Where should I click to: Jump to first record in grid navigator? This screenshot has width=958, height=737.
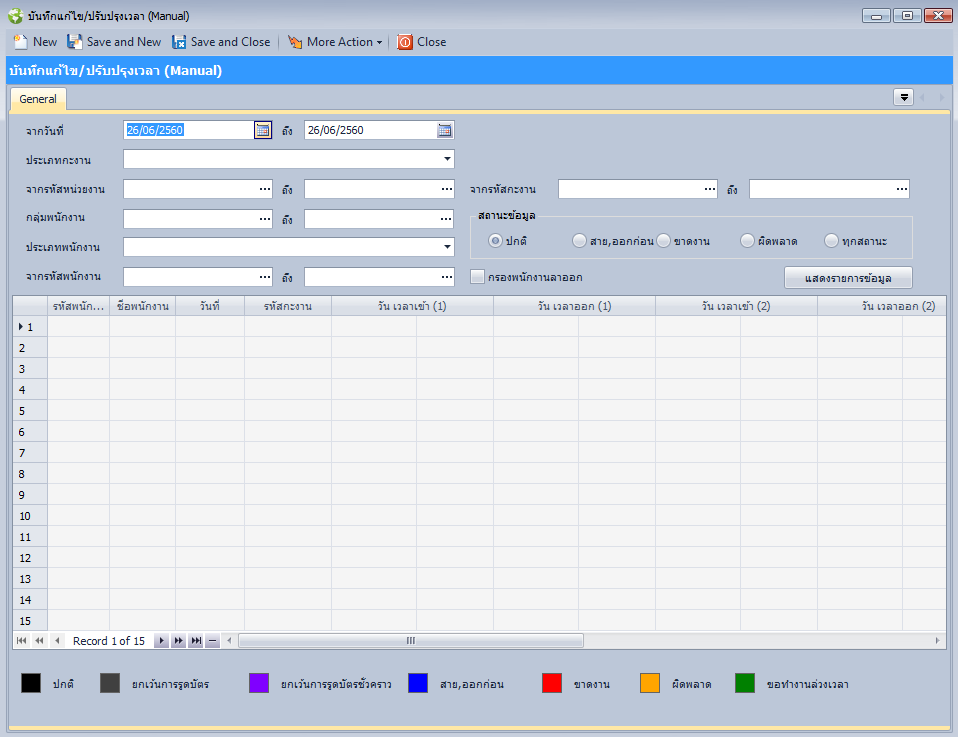(x=21, y=641)
